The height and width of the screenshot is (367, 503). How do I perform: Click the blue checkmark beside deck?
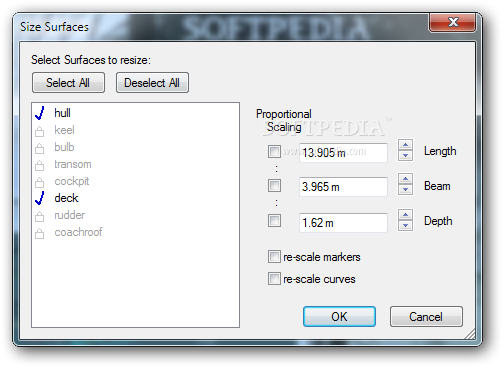point(40,198)
